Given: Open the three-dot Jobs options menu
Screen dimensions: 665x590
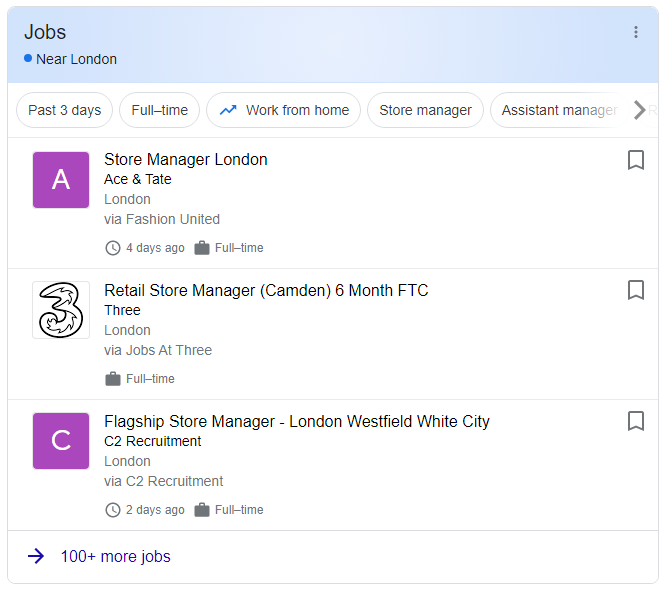Looking at the screenshot, I should click(635, 32).
